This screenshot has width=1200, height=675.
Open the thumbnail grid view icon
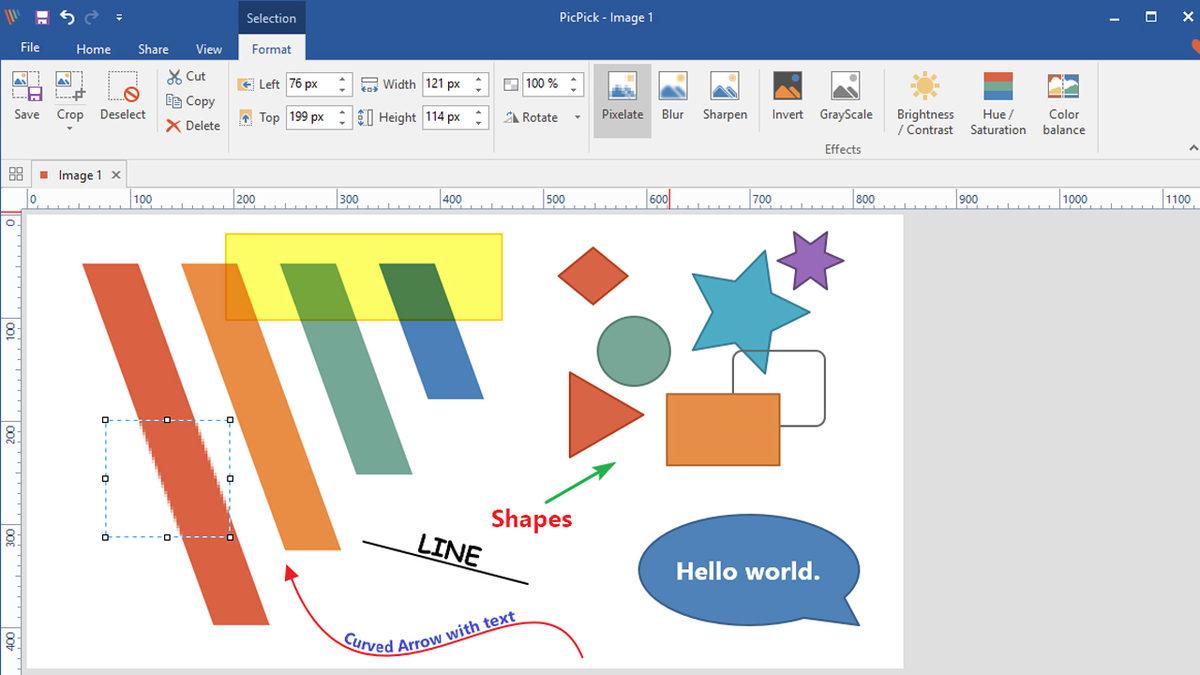(x=16, y=174)
